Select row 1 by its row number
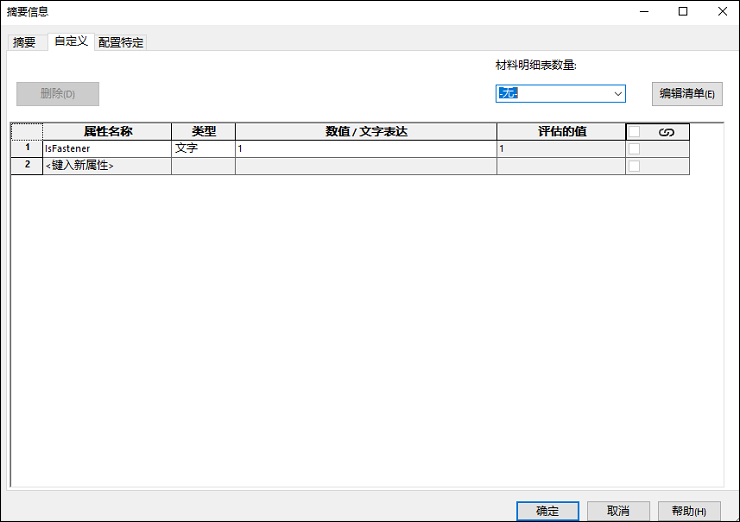The height and width of the screenshot is (522, 740). pos(27,149)
